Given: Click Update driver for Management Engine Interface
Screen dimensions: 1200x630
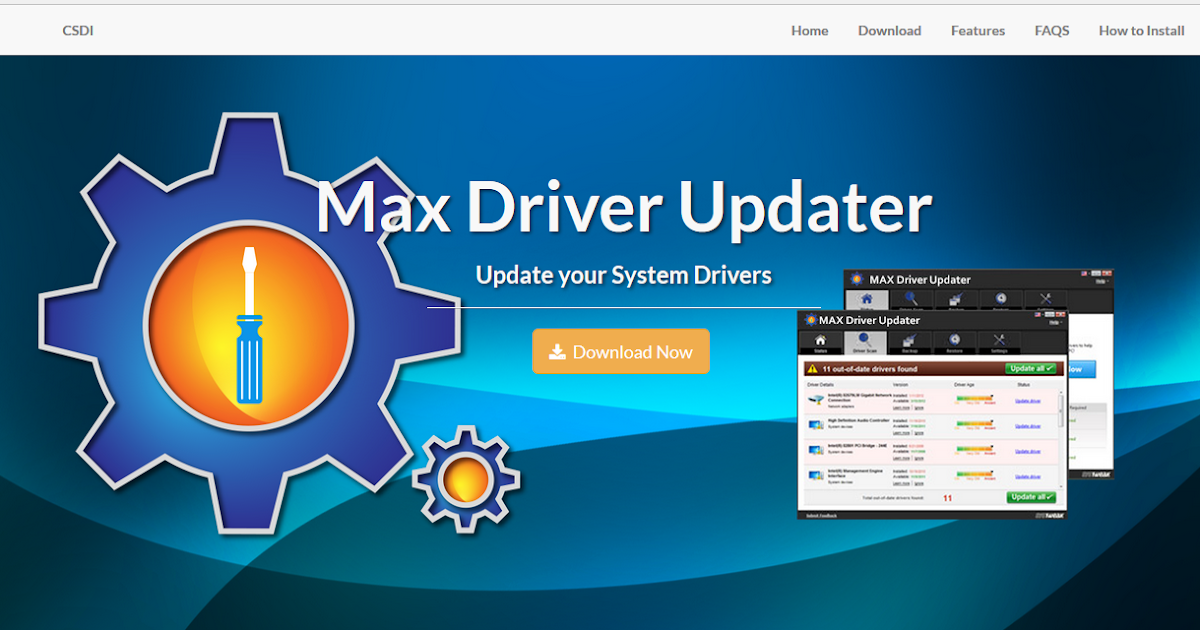Looking at the screenshot, I should 1028,476.
